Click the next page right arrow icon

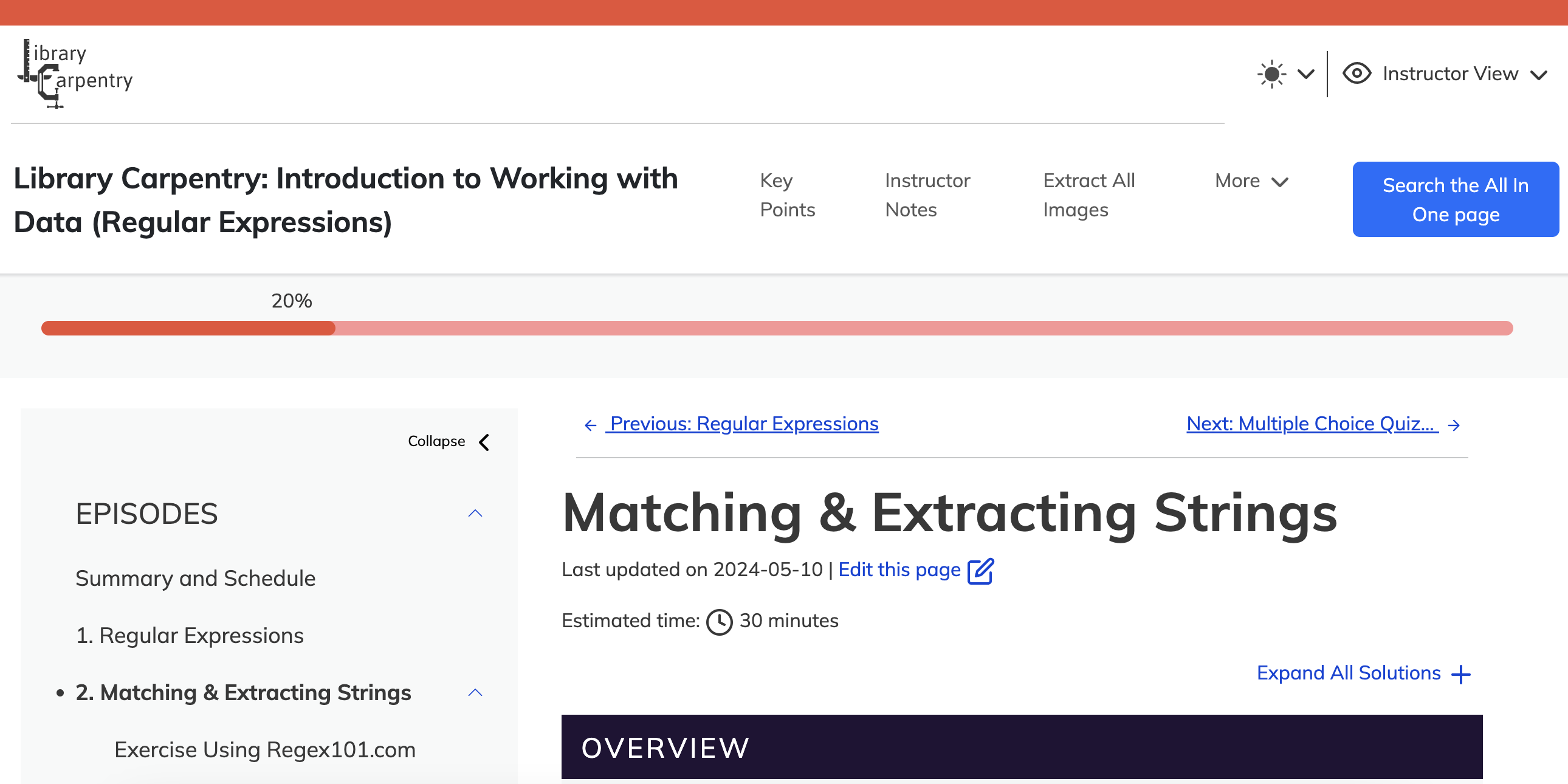1454,425
